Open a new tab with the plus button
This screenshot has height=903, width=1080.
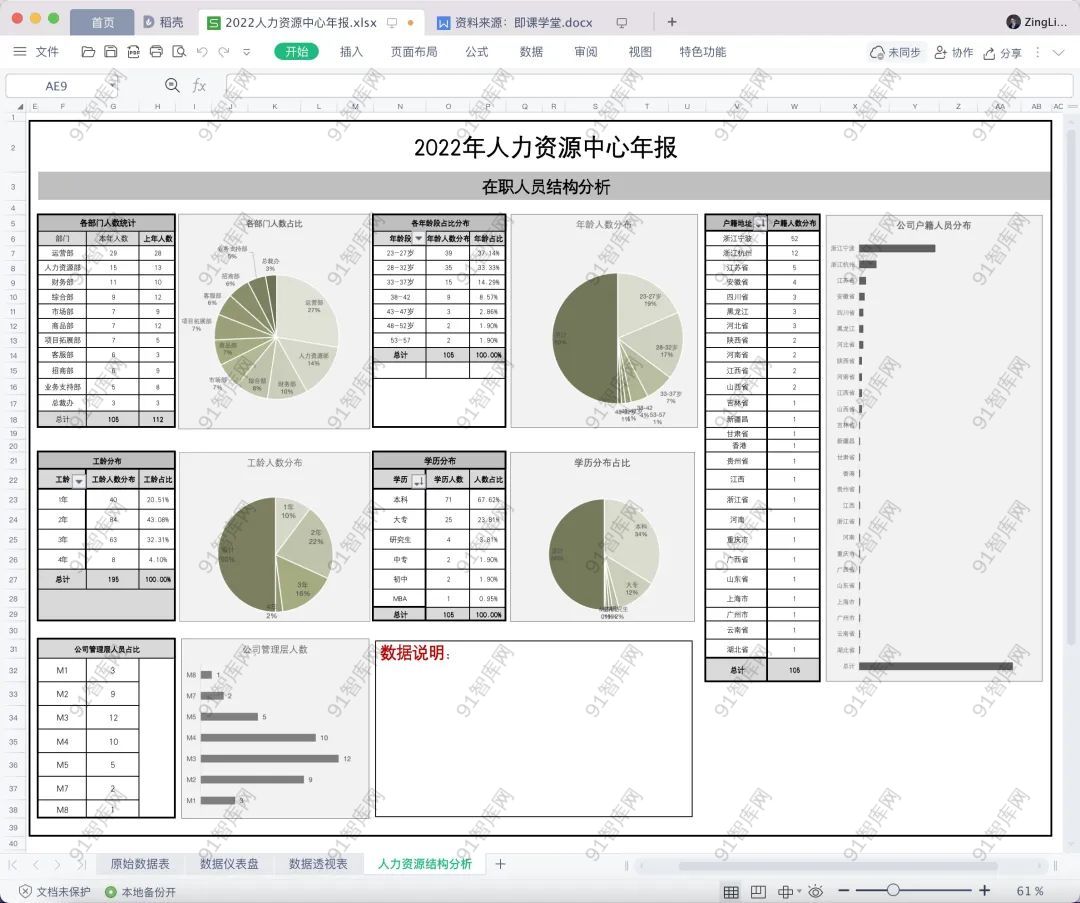pyautogui.click(x=672, y=22)
